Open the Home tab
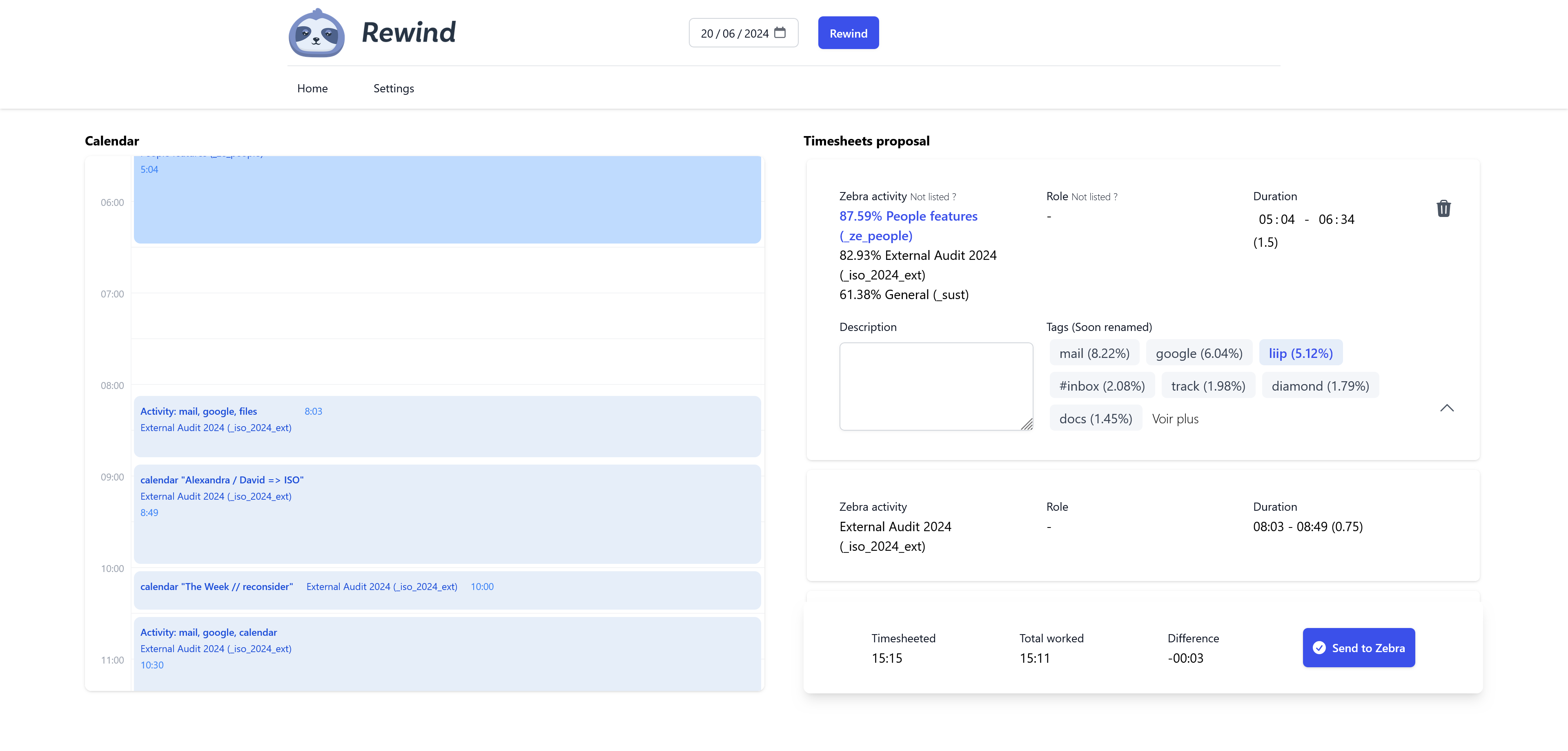 tap(312, 88)
